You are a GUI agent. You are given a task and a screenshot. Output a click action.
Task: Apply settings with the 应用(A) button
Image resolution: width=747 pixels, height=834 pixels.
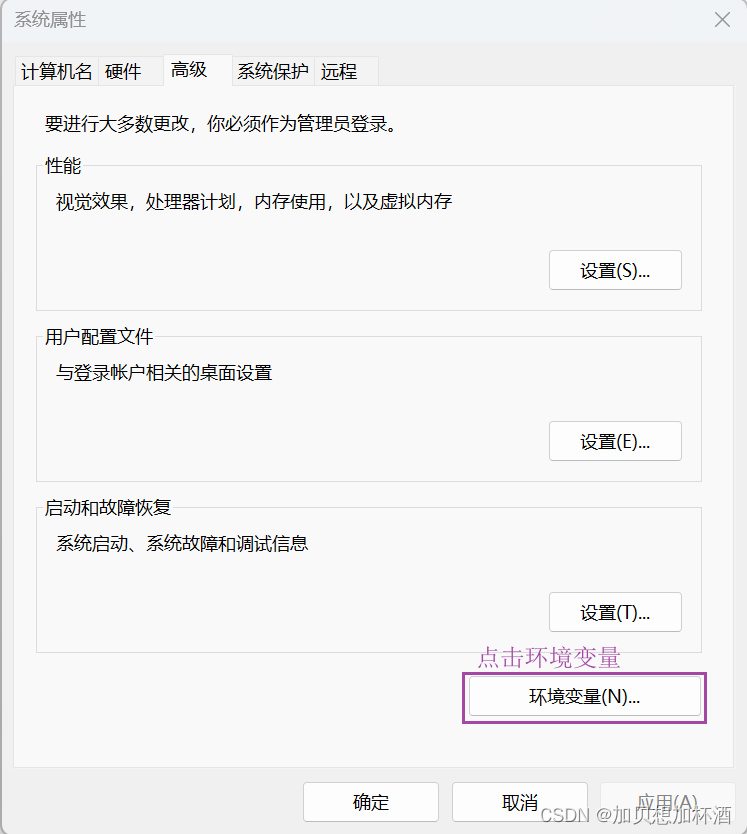tap(668, 801)
